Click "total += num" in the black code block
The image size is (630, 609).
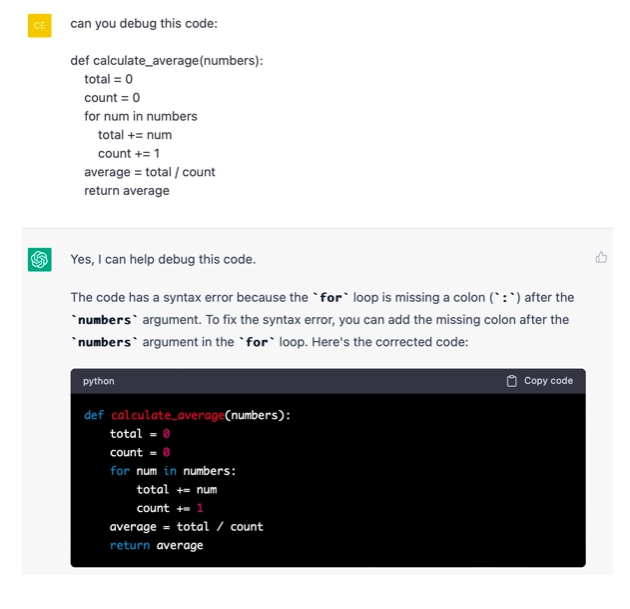point(176,490)
